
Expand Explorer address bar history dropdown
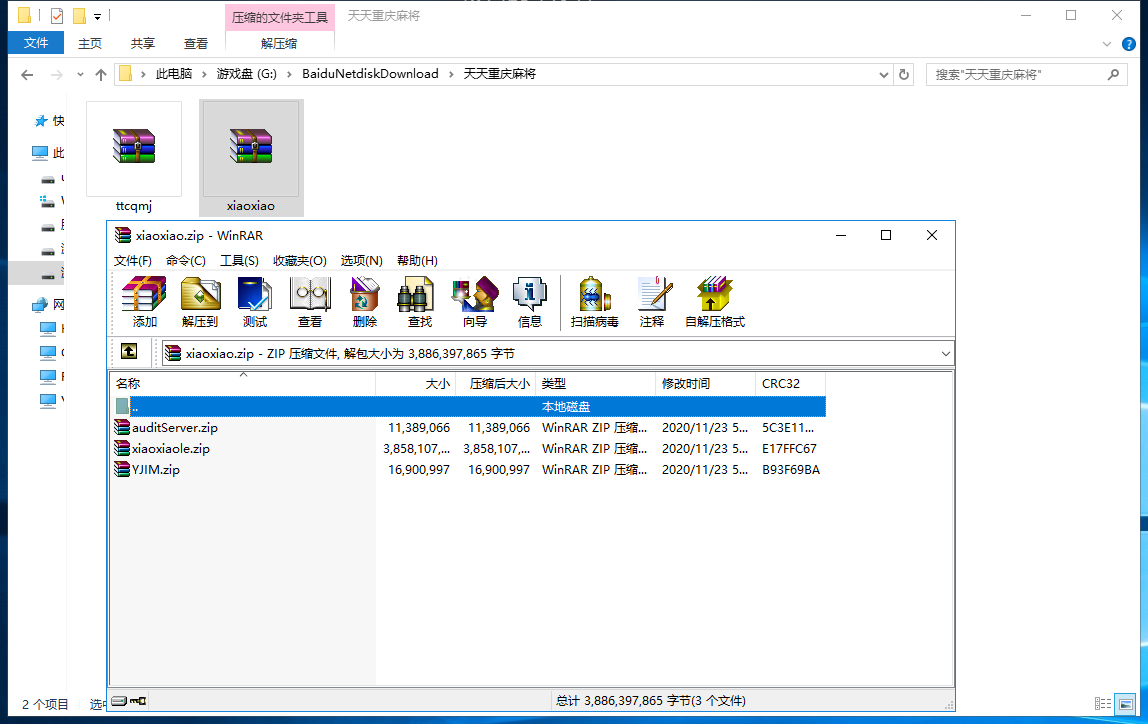884,75
